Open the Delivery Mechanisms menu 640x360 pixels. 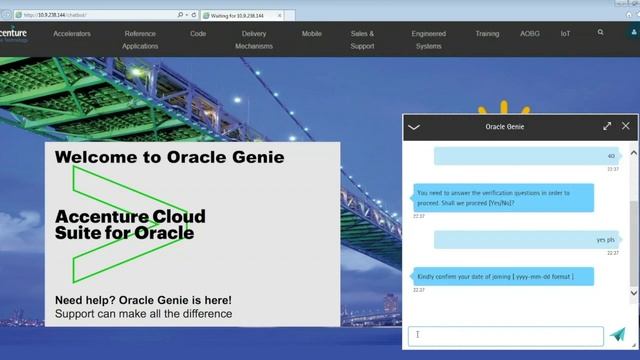pos(254,40)
